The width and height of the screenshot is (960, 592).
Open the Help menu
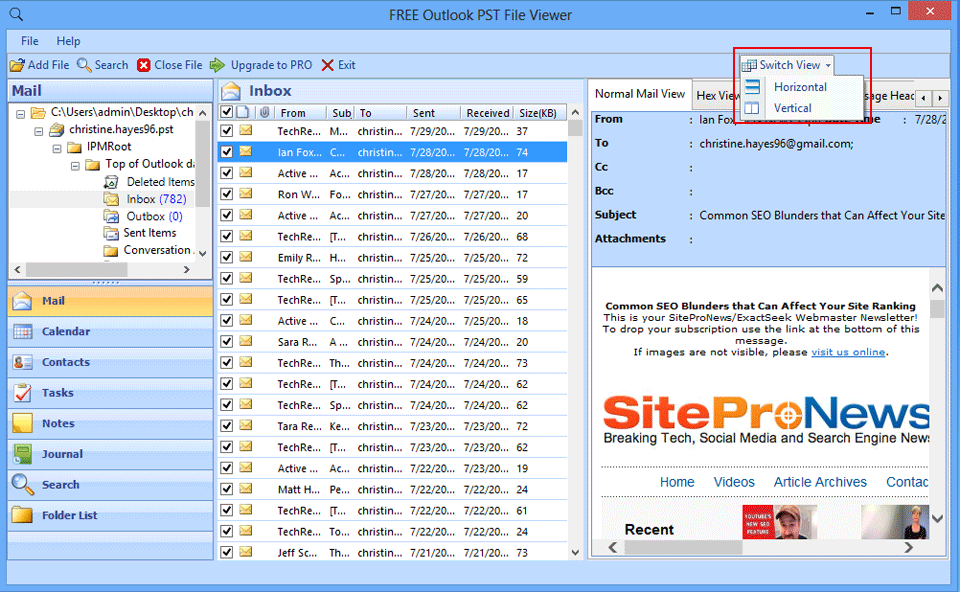pyautogui.click(x=68, y=41)
